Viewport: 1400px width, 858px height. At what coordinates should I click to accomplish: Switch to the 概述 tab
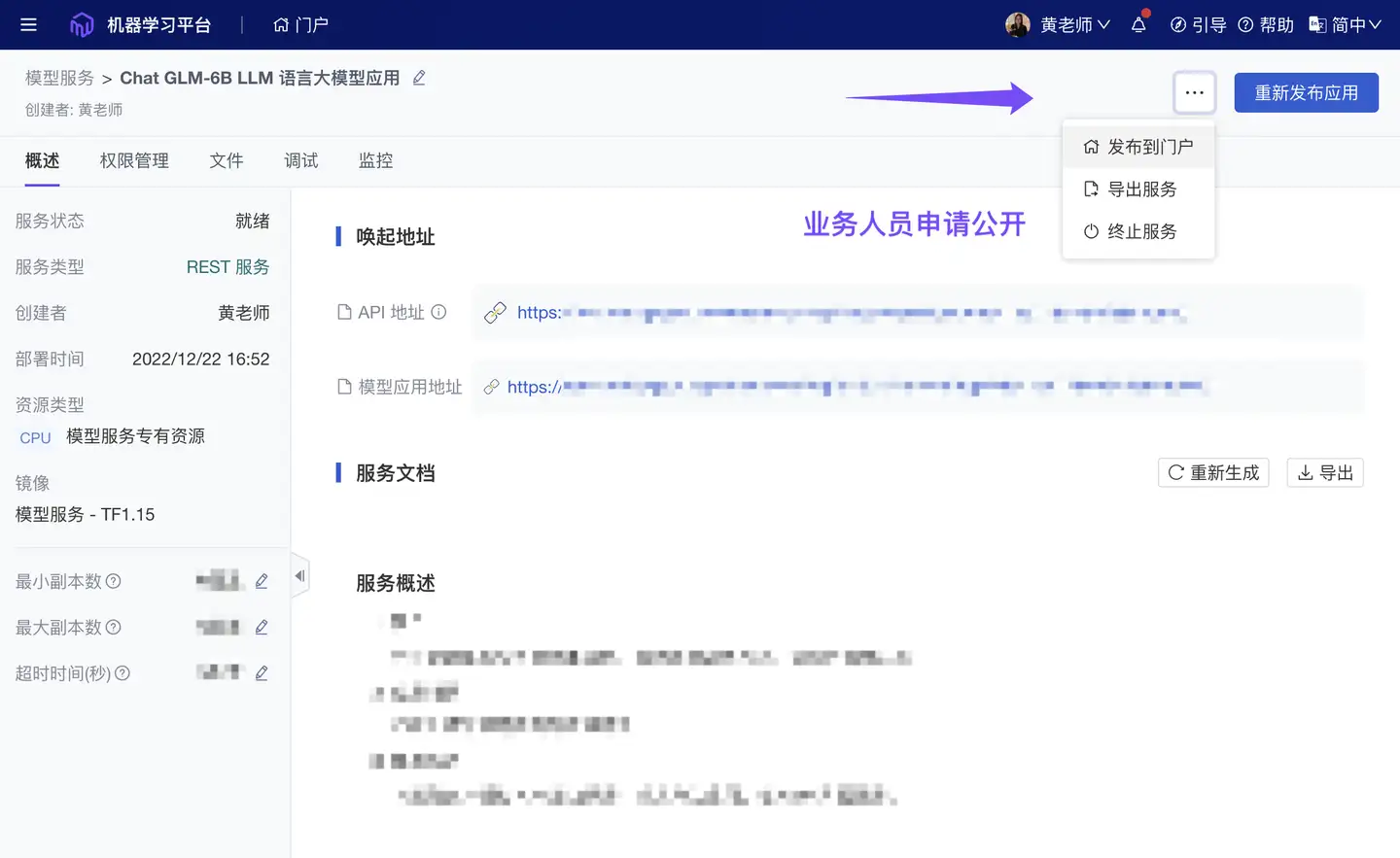pos(42,160)
